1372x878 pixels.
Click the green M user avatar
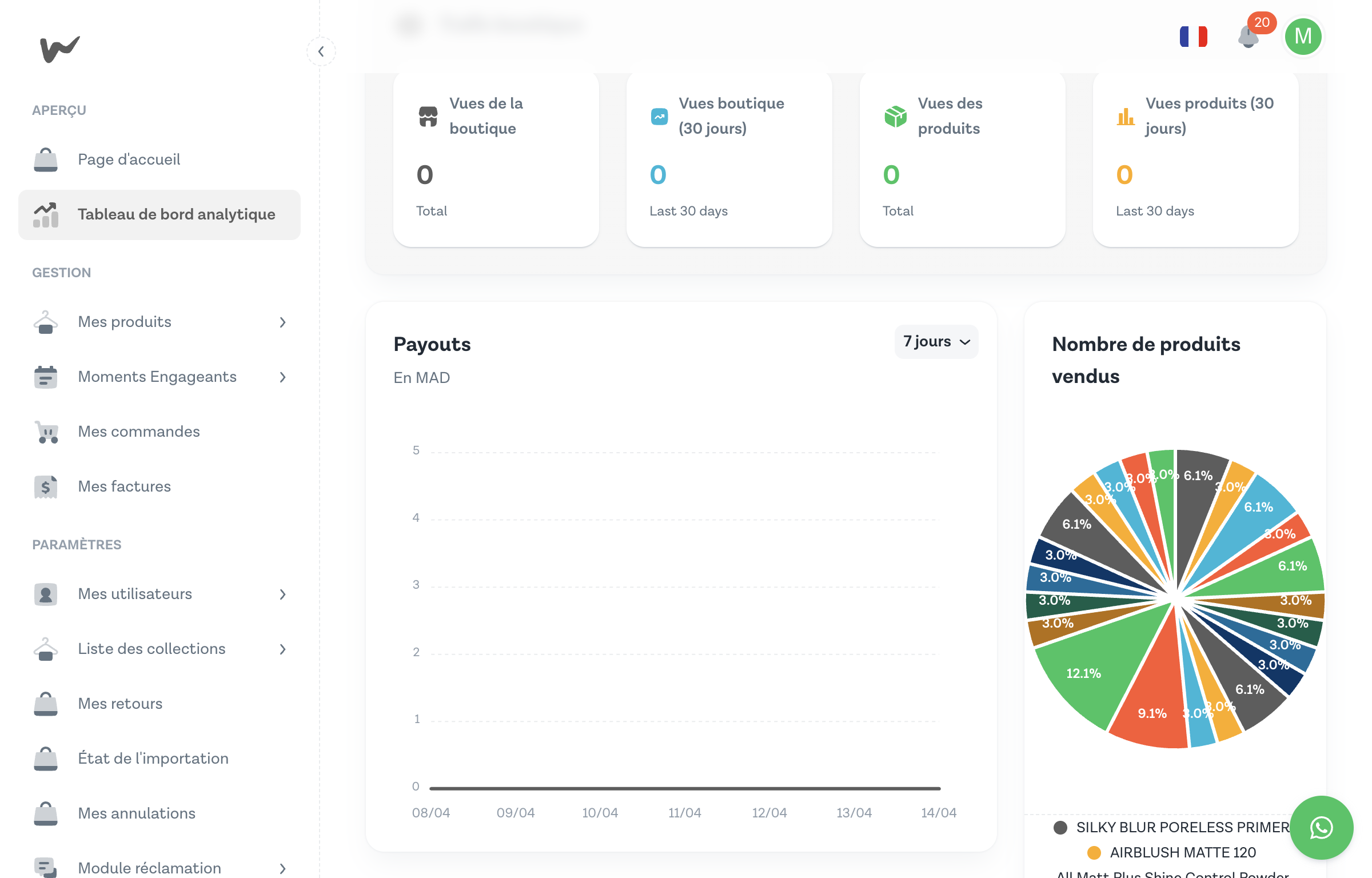pyautogui.click(x=1303, y=37)
